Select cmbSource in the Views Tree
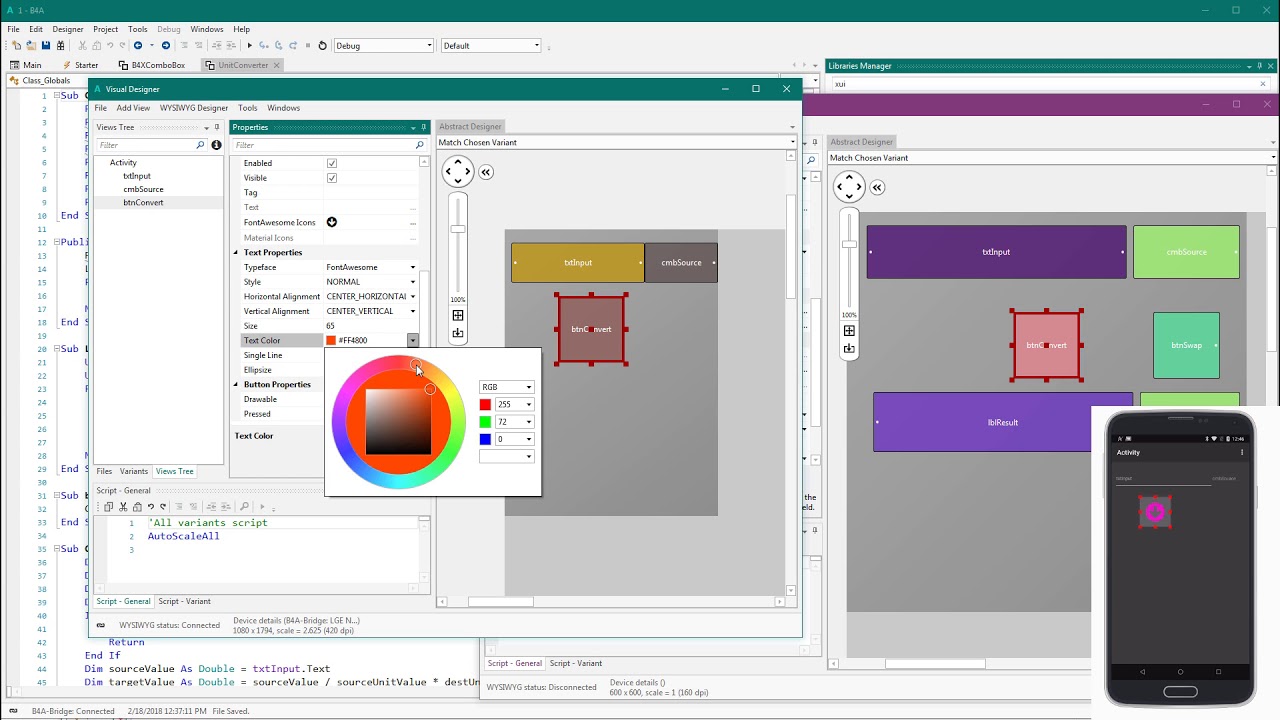Screen dimensions: 1280x720 coord(143,189)
